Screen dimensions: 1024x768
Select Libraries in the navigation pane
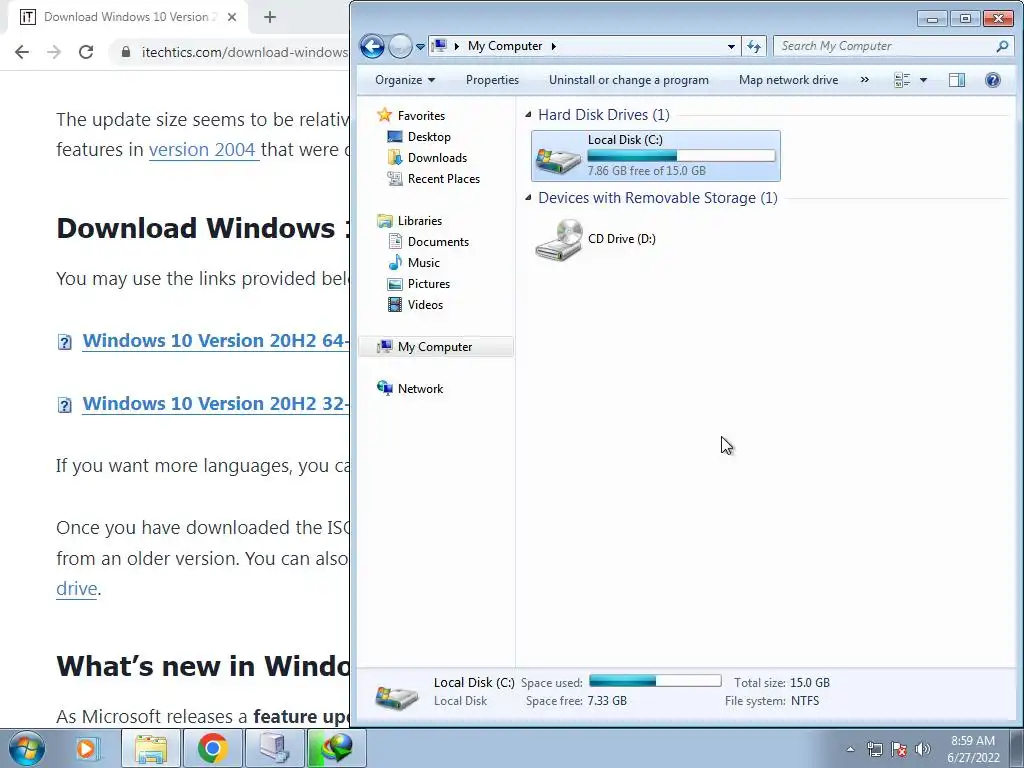tap(419, 221)
